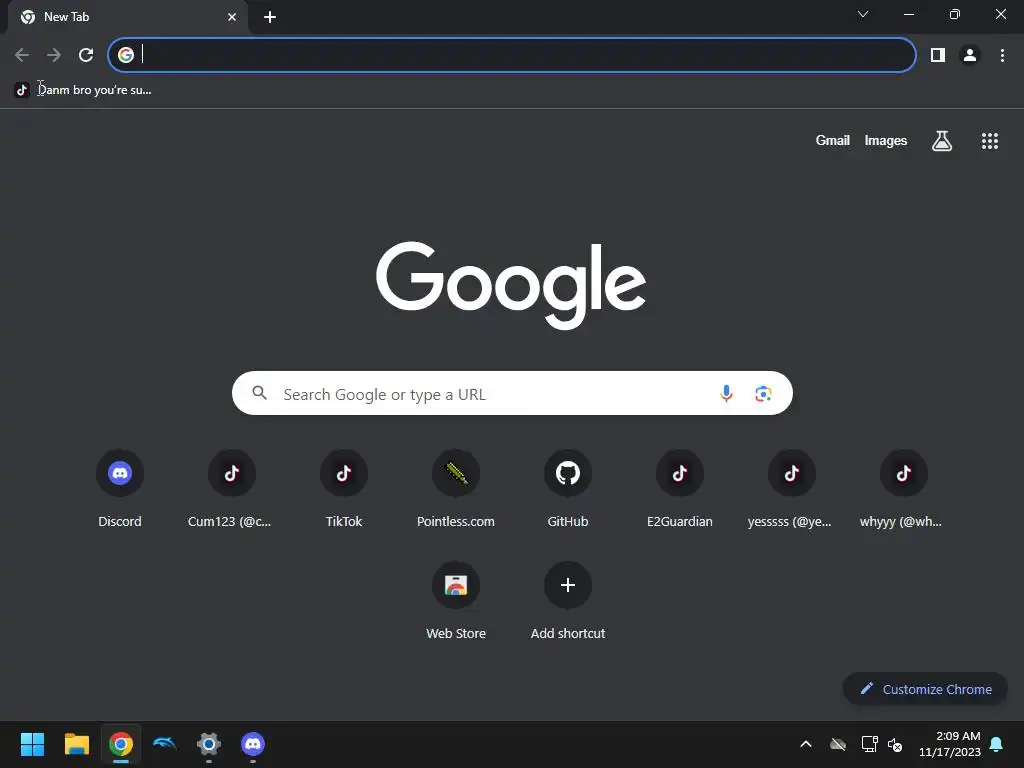Open the 'Danm bro you're su...' bookmark
1024x768 pixels.
[x=83, y=90]
